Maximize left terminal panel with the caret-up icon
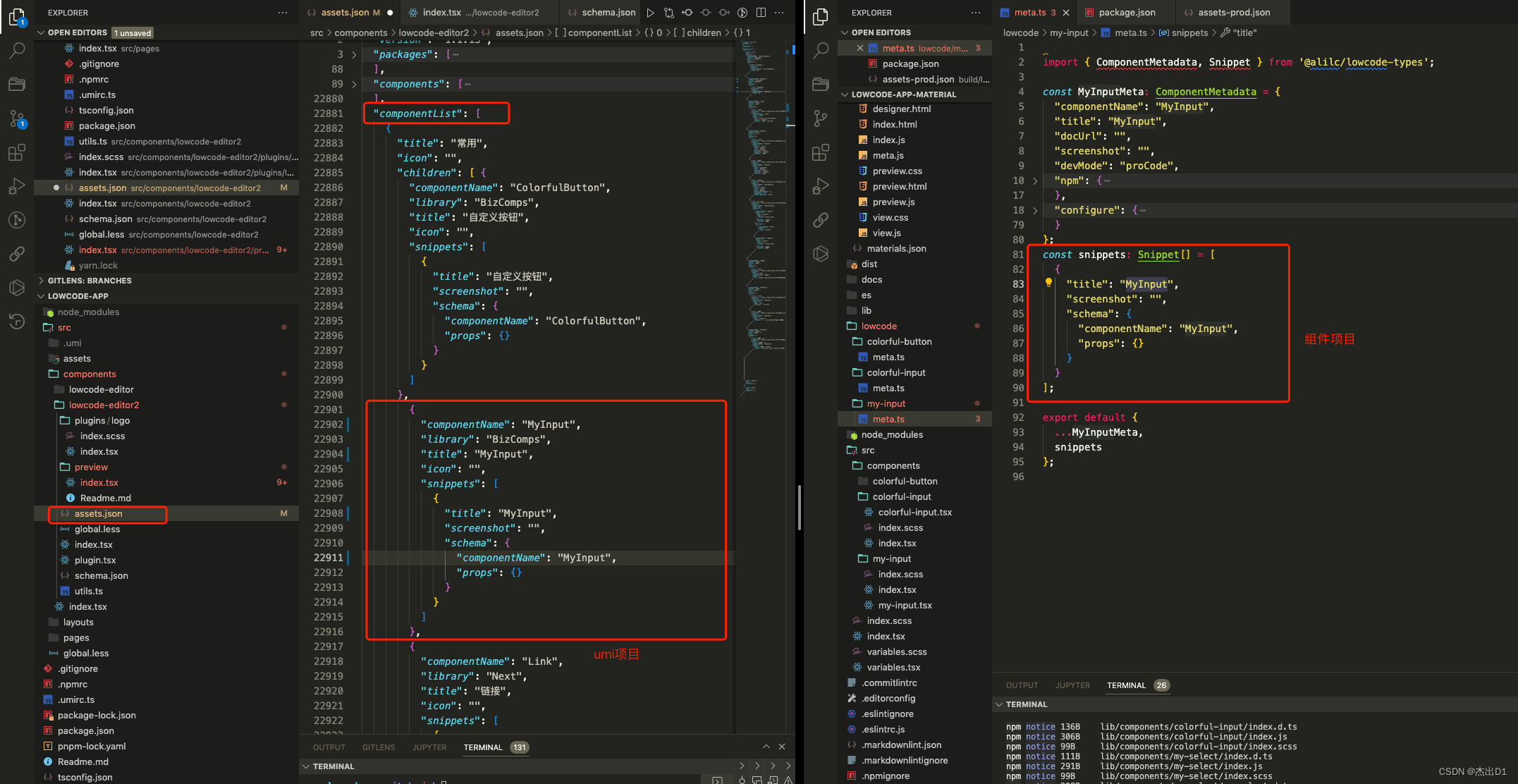This screenshot has height=784, width=1518. (766, 747)
